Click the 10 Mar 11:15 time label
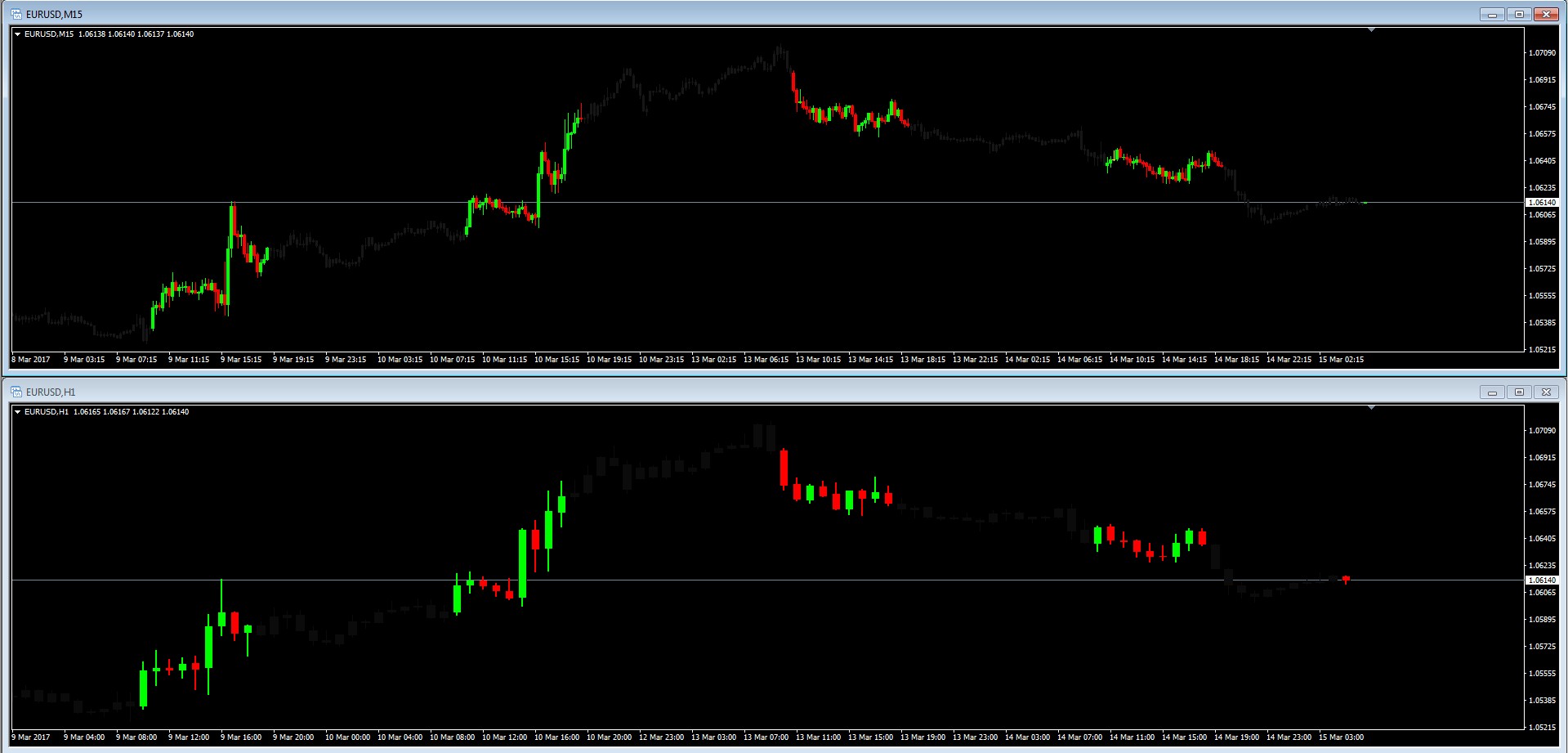The image size is (1568, 753). [x=504, y=360]
